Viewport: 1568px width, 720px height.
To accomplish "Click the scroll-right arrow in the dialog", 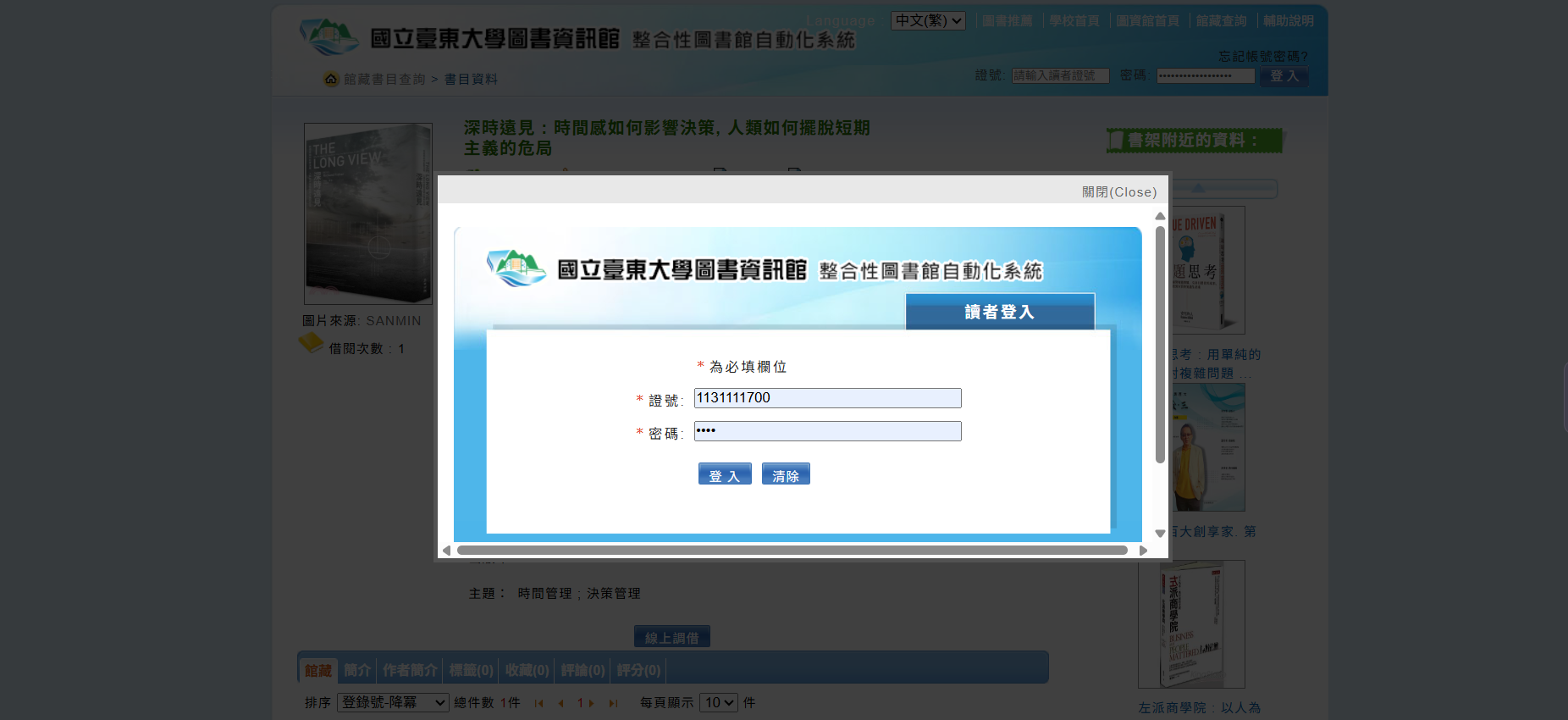I will click(1143, 551).
